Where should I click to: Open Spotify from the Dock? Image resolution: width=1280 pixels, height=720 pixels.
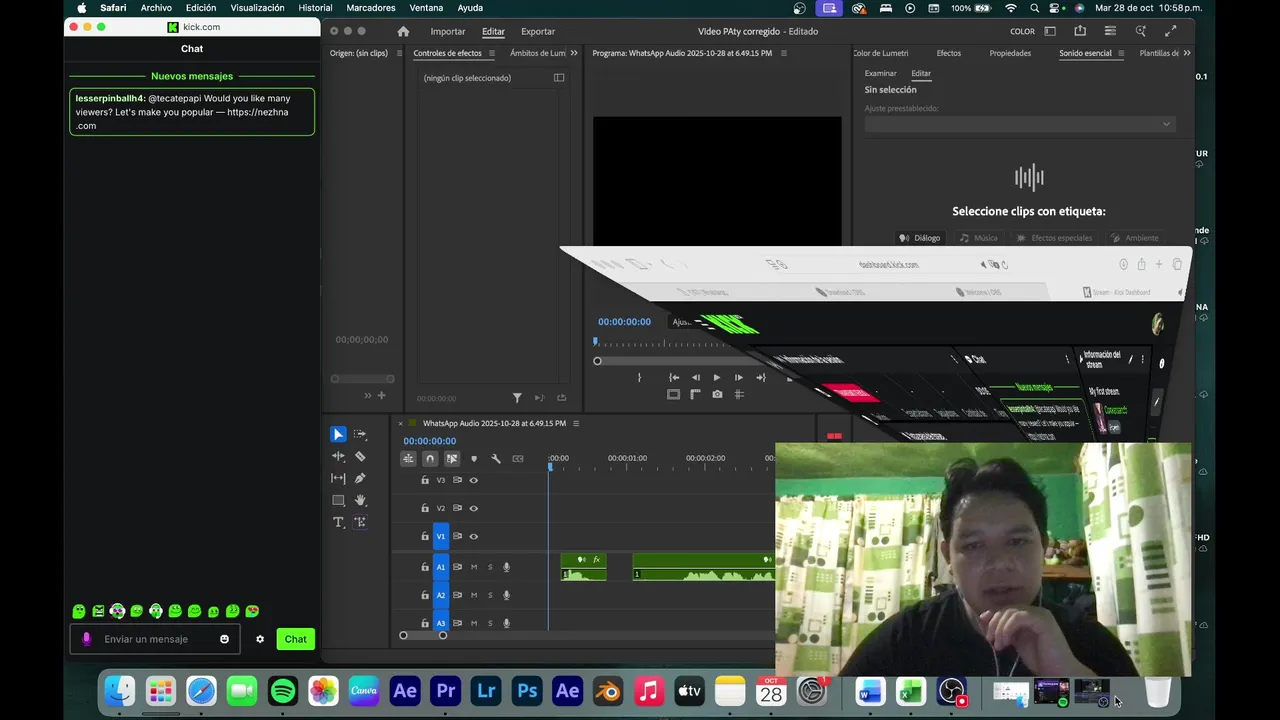click(283, 690)
